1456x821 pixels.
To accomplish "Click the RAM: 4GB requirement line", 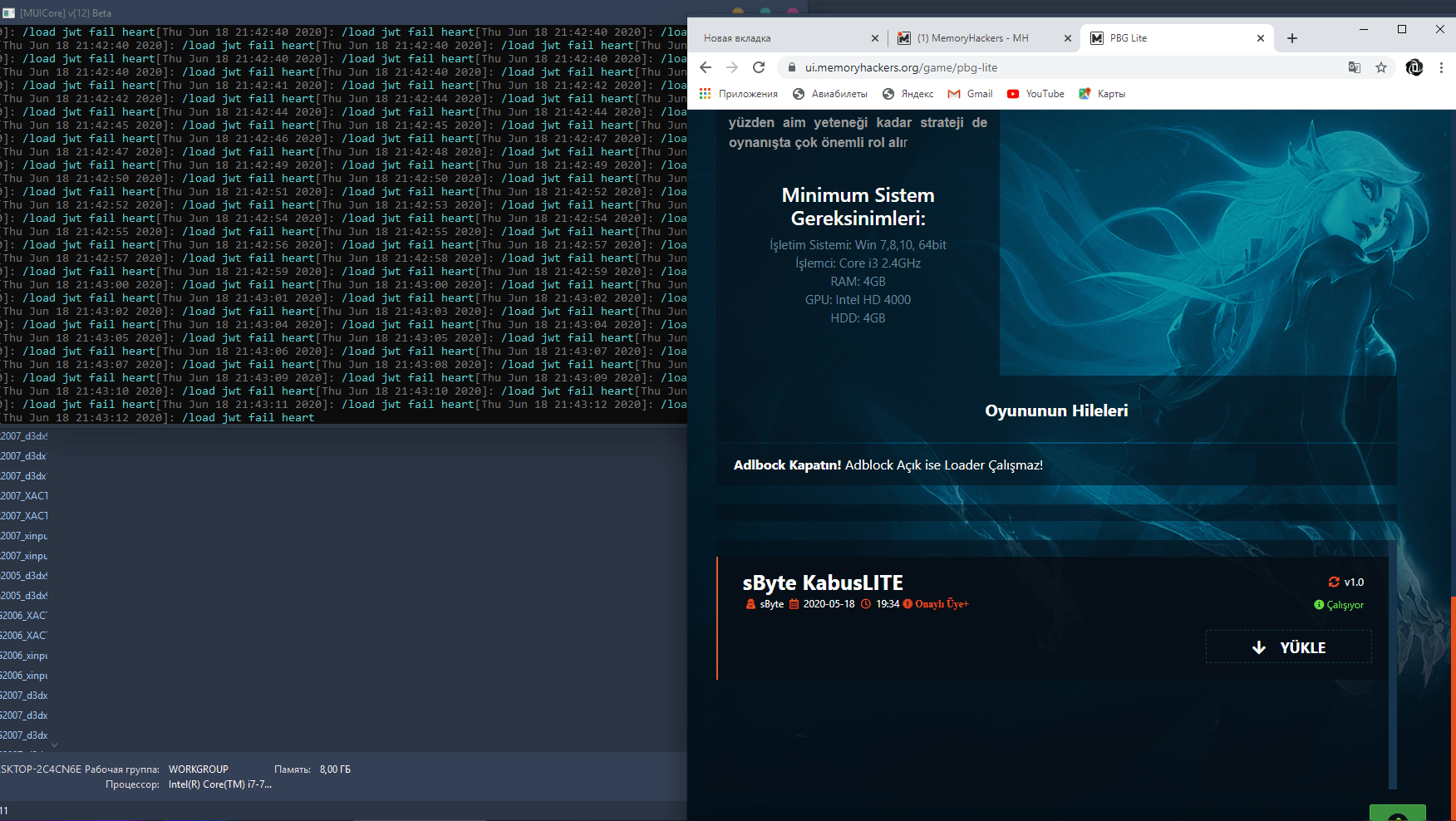I will coord(858,282).
